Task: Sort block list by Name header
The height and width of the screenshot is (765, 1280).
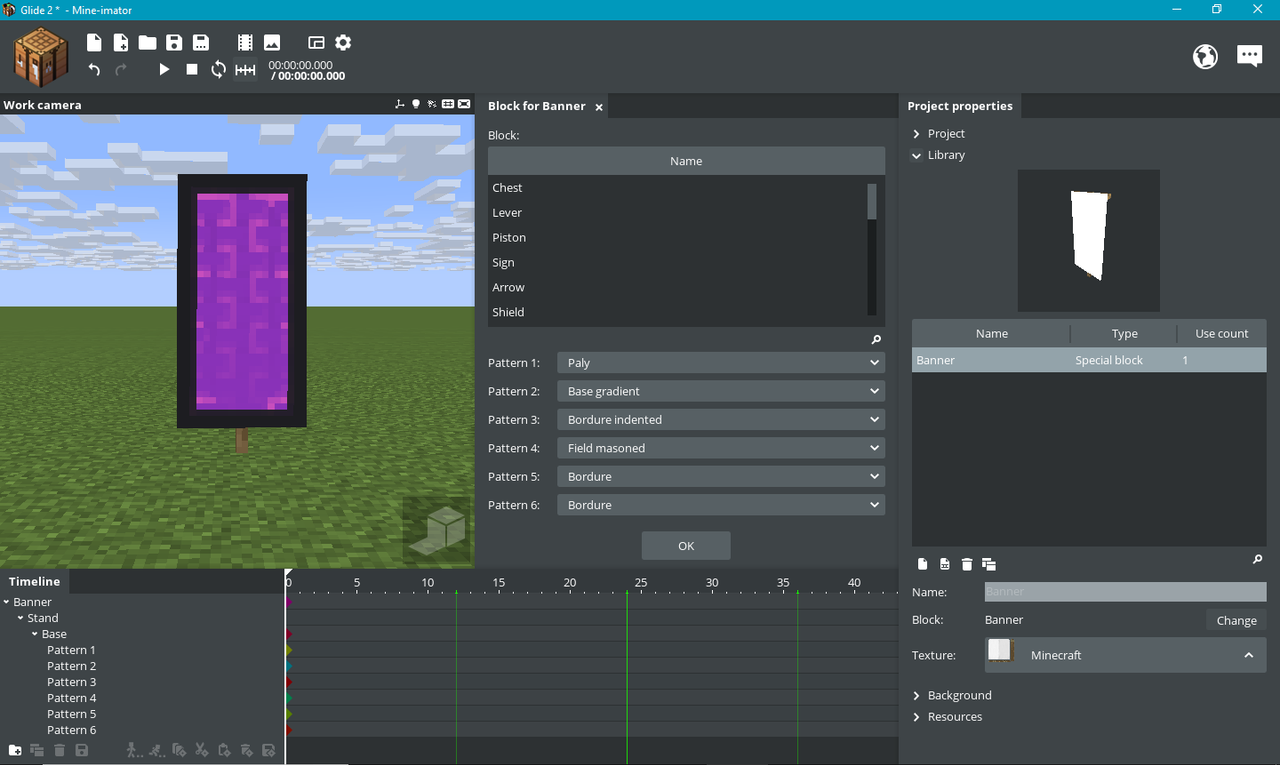Action: click(x=686, y=161)
